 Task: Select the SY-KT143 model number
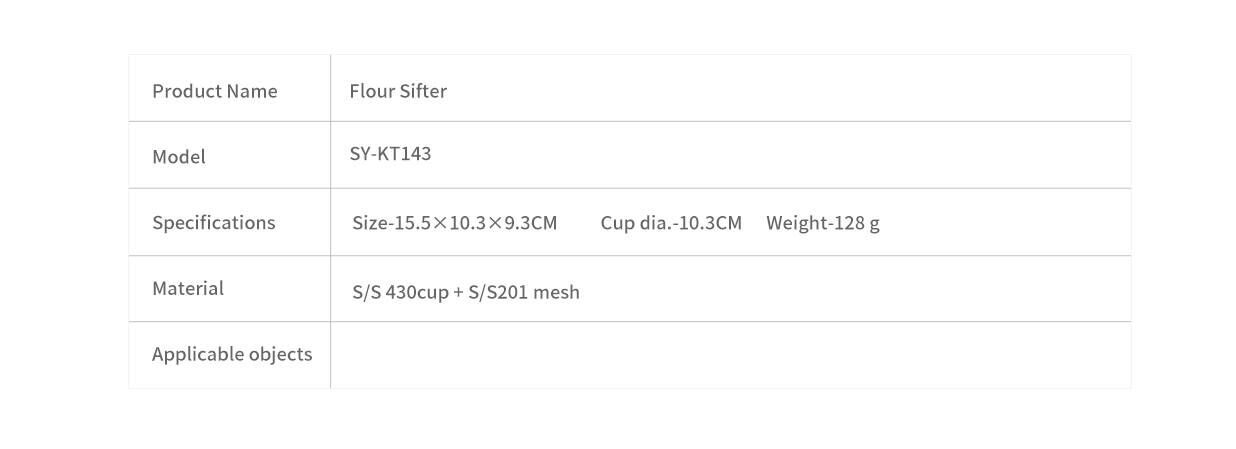tap(390, 154)
